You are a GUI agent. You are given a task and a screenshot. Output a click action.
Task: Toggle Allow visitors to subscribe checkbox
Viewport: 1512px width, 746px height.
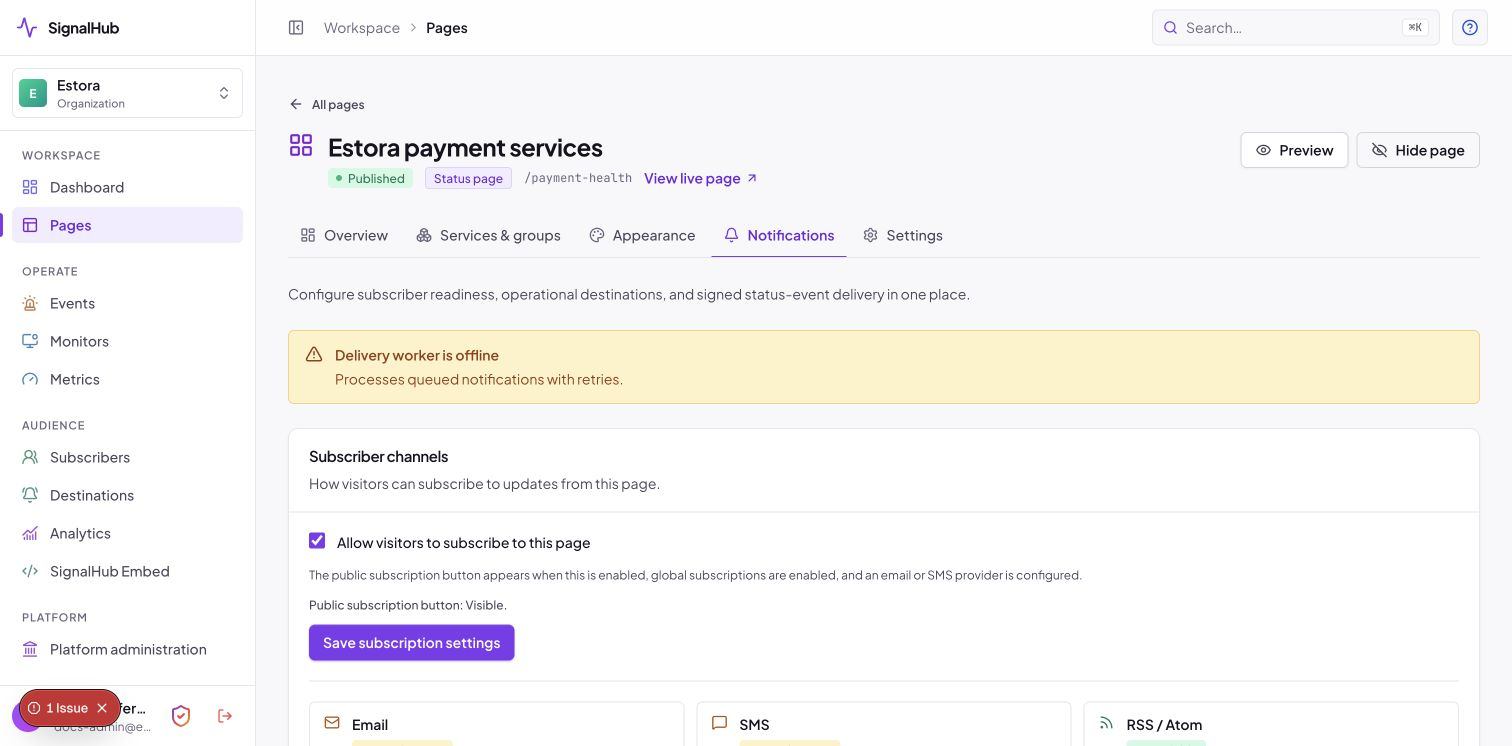pyautogui.click(x=317, y=541)
